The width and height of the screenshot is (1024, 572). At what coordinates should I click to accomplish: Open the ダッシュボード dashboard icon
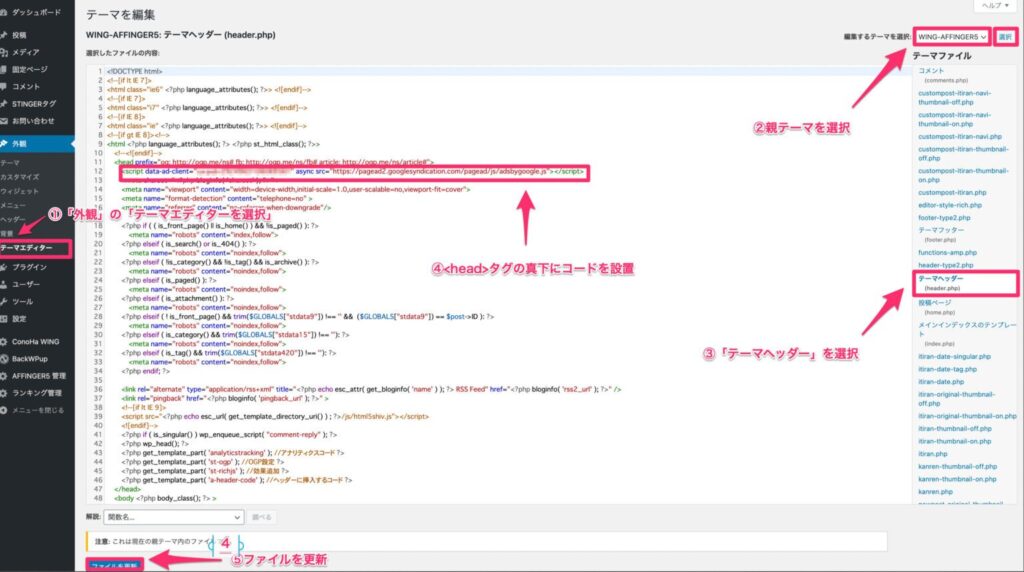tap(3, 12)
